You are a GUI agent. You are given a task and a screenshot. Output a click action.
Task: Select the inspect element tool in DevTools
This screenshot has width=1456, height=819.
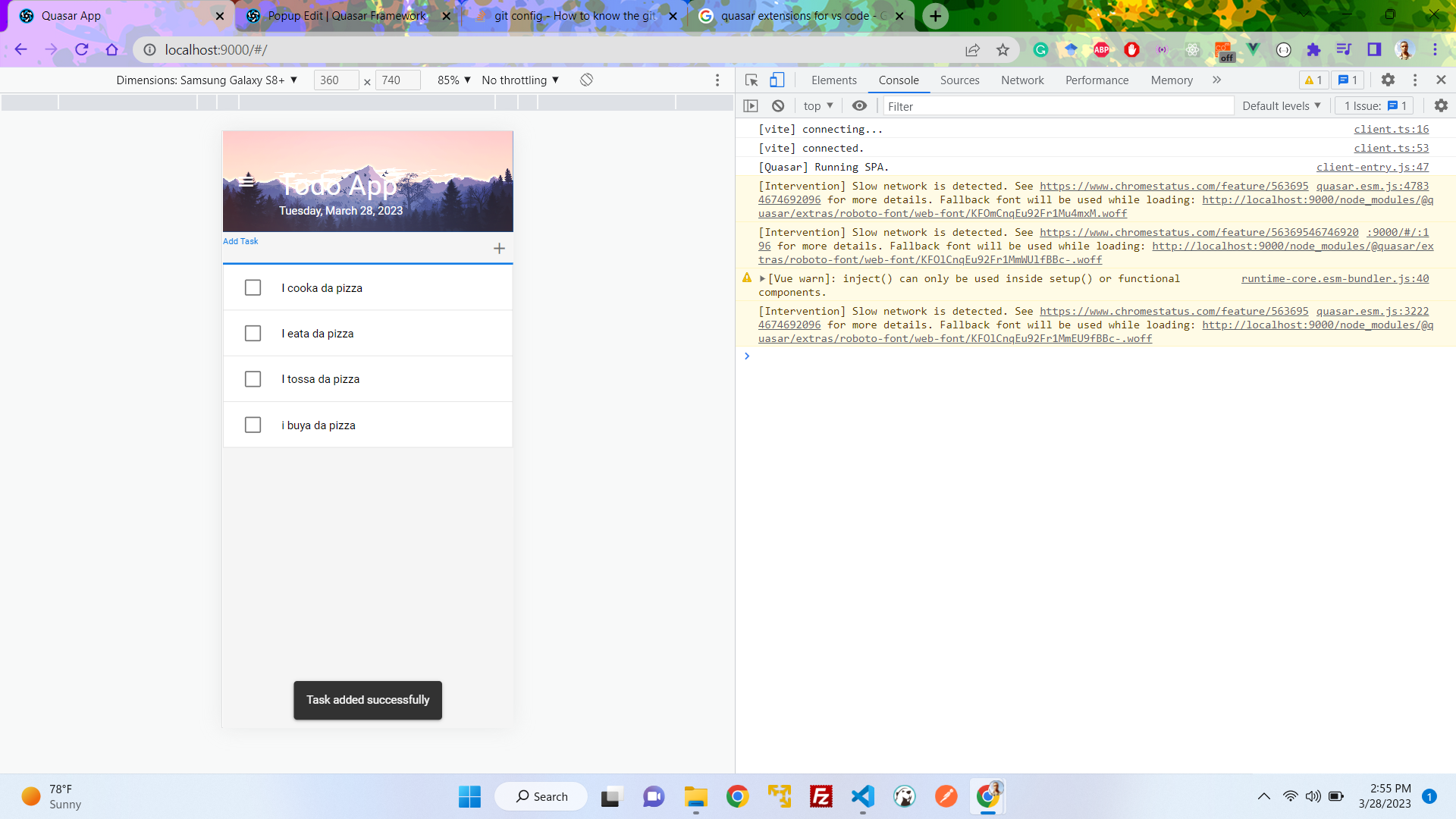752,80
